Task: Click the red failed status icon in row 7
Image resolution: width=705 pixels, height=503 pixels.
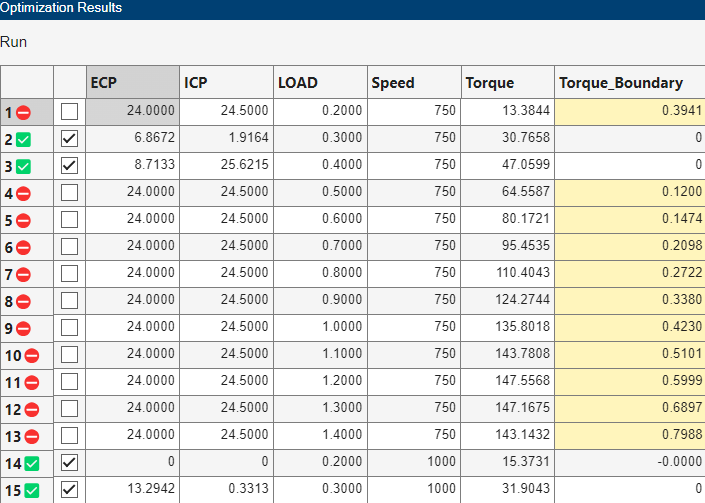Action: coord(23,274)
